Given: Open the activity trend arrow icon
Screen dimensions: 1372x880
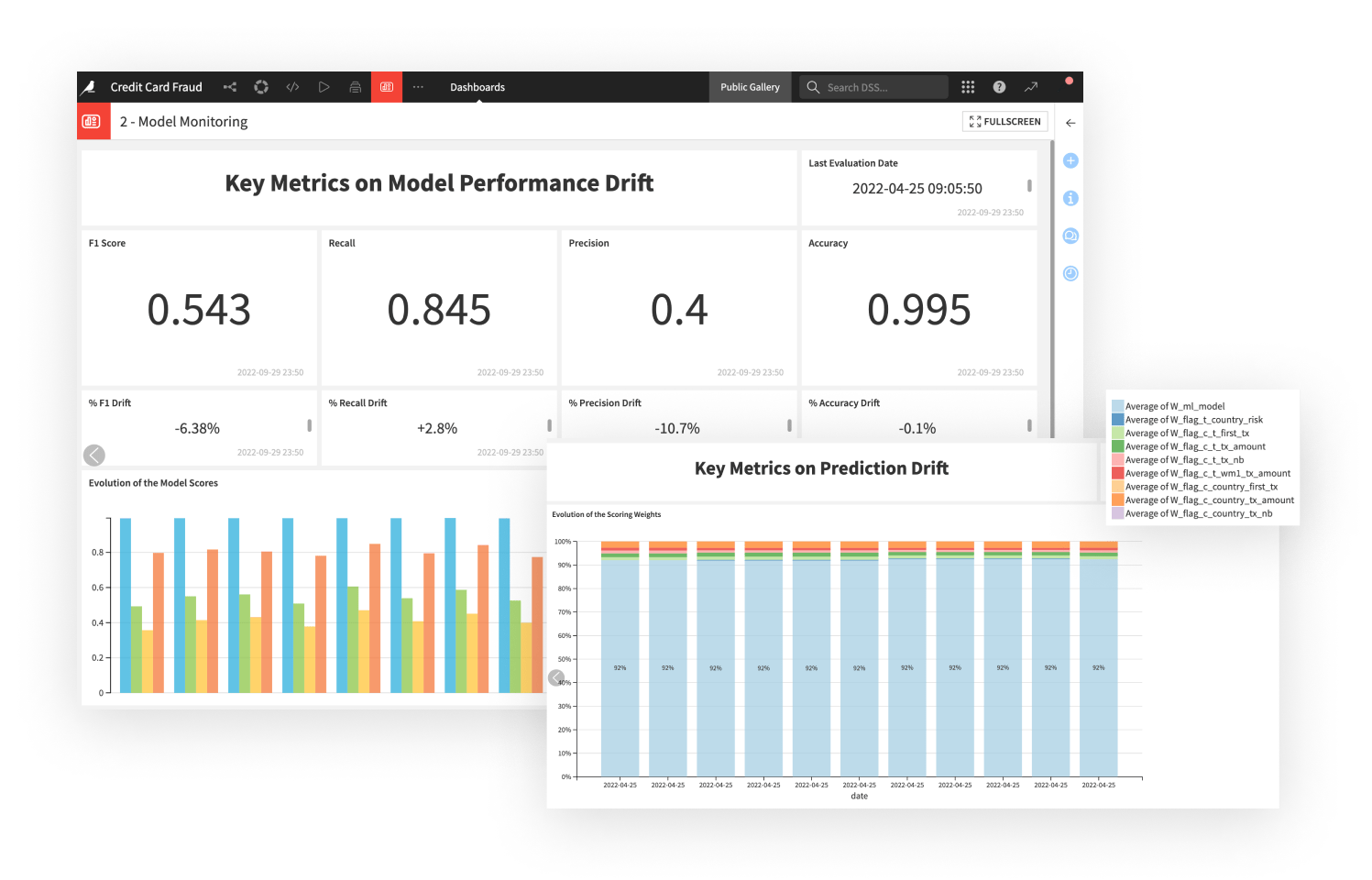Looking at the screenshot, I should 1031,87.
